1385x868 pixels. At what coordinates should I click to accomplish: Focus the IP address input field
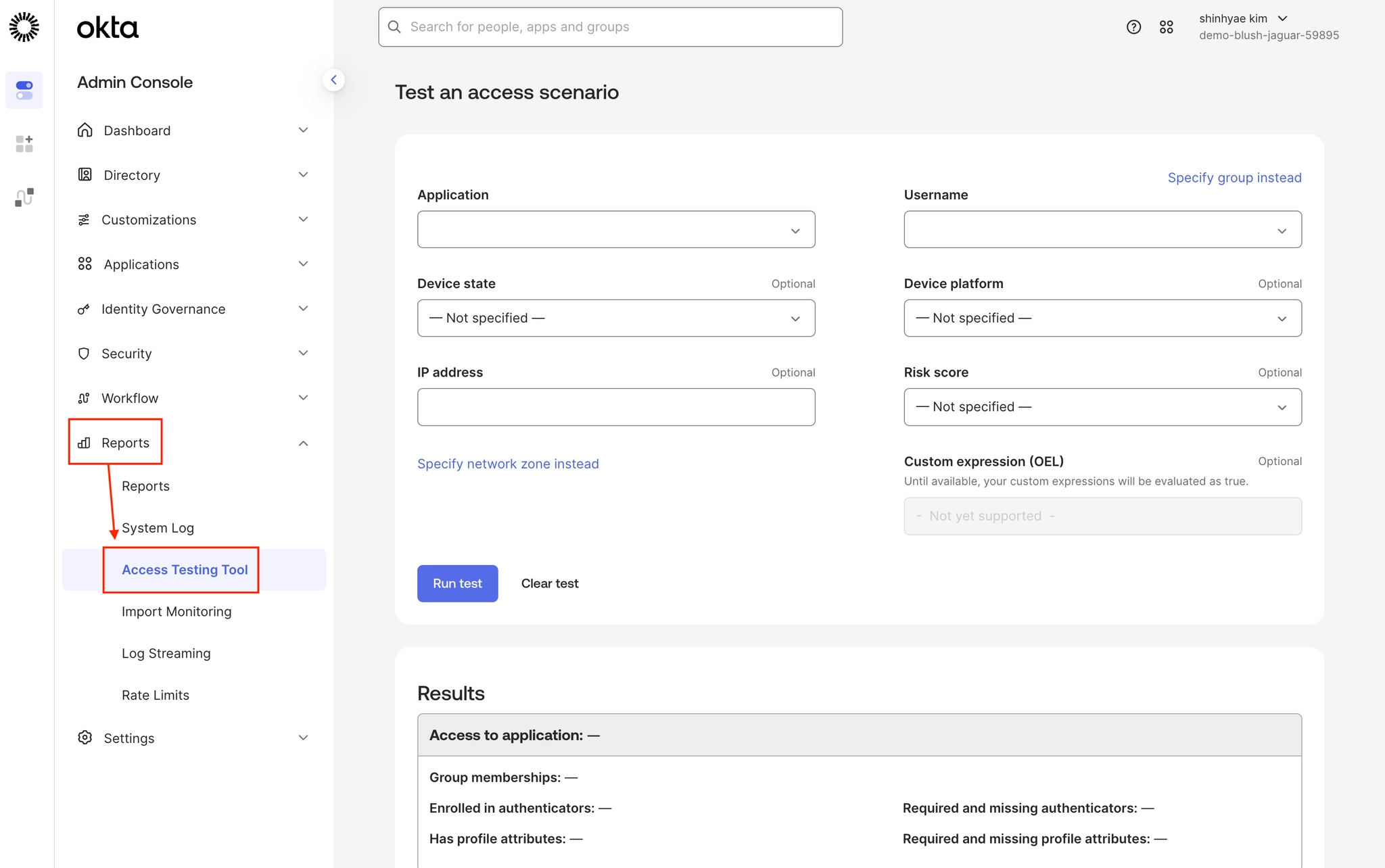(x=615, y=407)
